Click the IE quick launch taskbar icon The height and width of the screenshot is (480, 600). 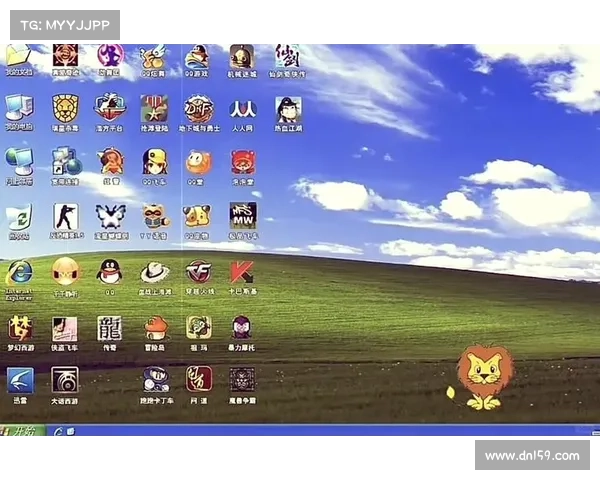[x=59, y=430]
